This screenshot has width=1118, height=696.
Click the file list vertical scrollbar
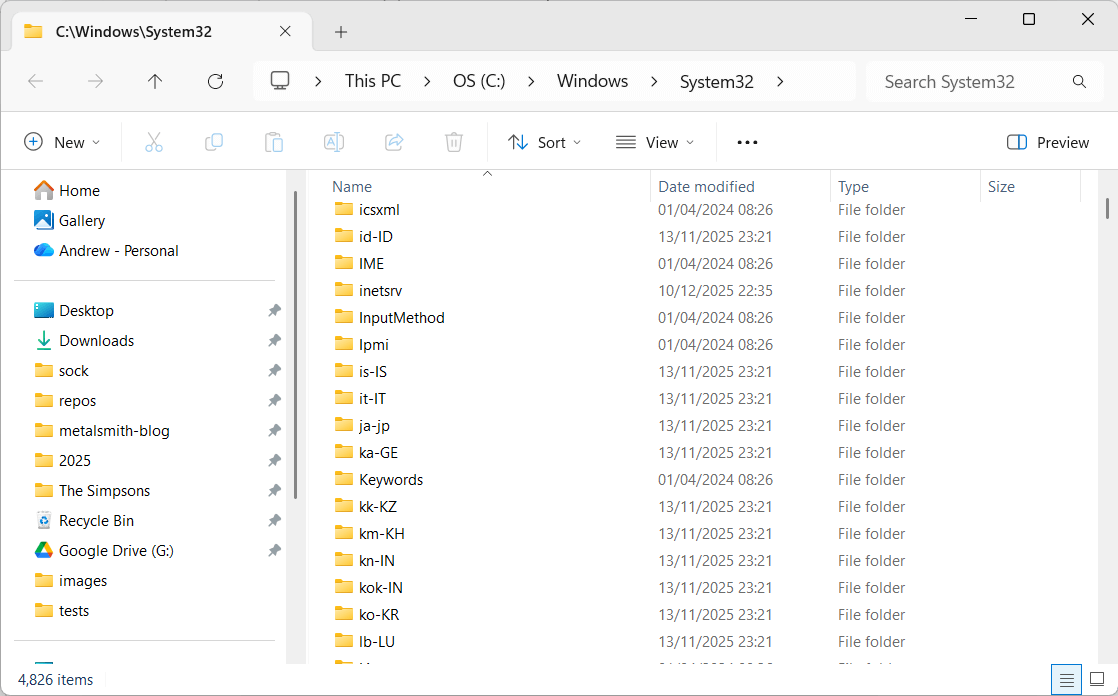[x=1107, y=208]
